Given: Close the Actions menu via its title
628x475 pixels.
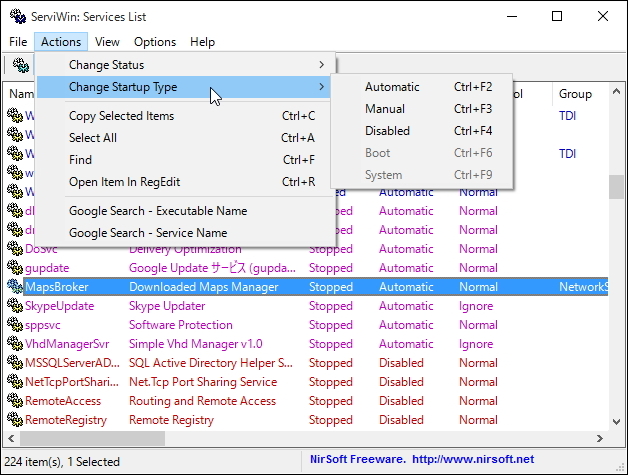Looking at the screenshot, I should point(61,42).
